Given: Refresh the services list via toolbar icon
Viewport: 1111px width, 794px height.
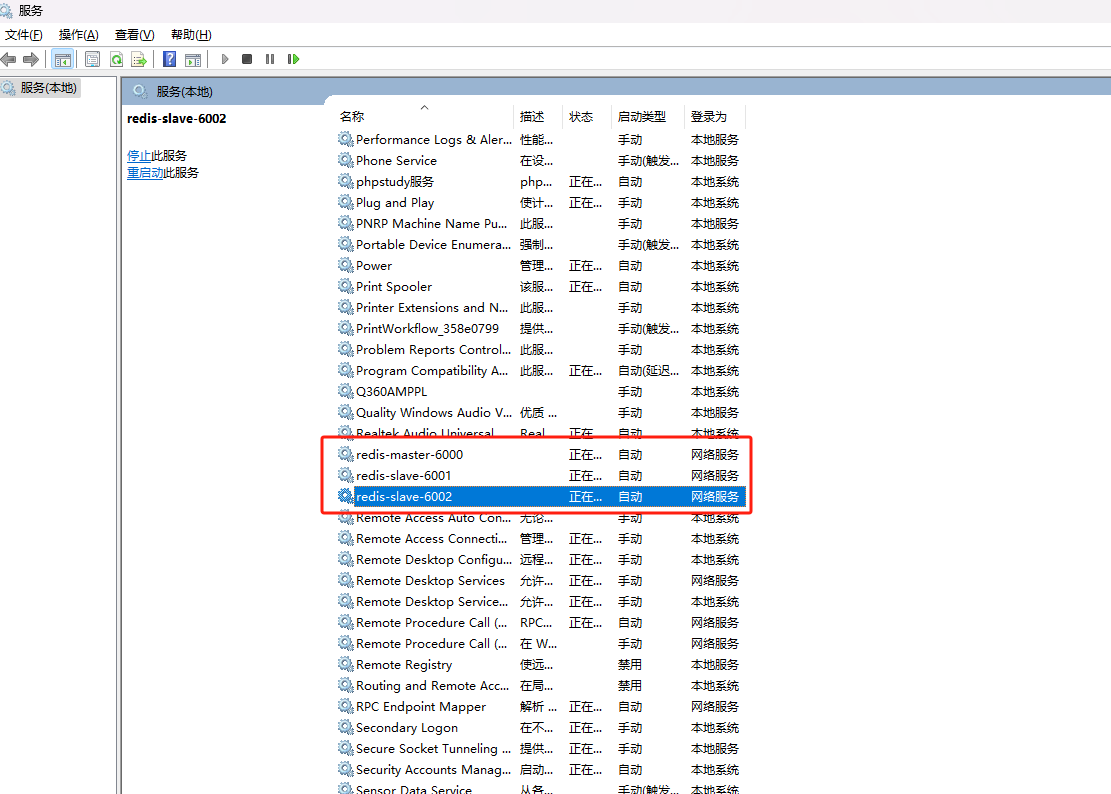Looking at the screenshot, I should 116,59.
